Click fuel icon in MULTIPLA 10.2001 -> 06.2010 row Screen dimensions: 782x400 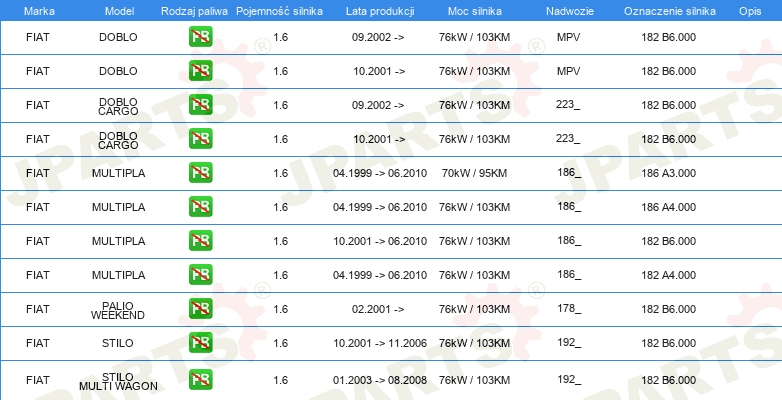[x=200, y=240]
